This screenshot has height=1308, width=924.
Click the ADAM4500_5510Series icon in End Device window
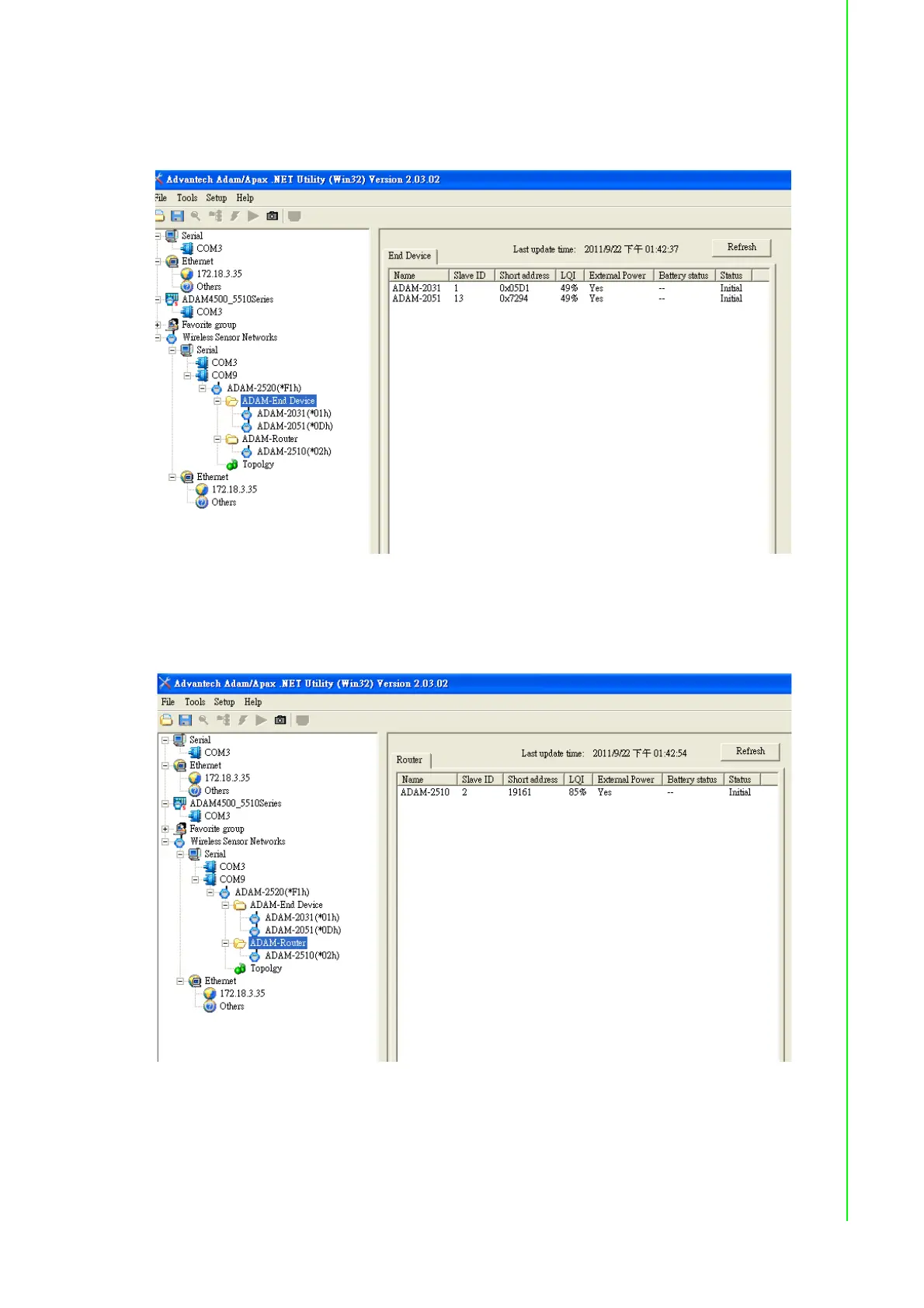(x=172, y=299)
